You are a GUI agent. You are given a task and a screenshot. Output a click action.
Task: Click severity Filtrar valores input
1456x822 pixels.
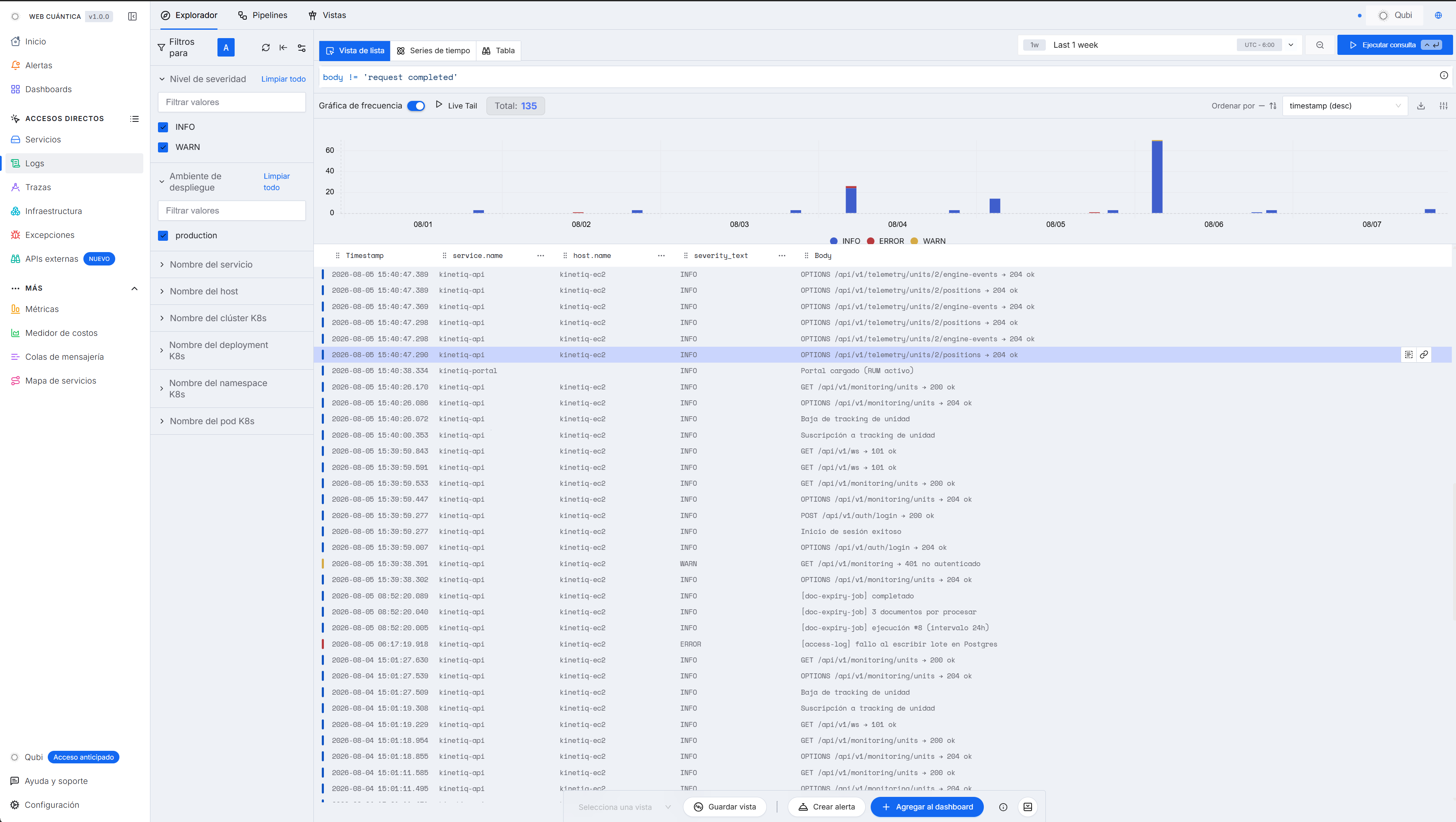click(x=232, y=102)
